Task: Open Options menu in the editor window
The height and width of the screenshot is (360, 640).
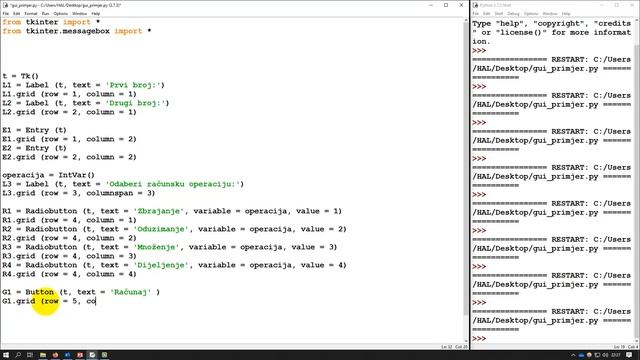Action: [60, 13]
